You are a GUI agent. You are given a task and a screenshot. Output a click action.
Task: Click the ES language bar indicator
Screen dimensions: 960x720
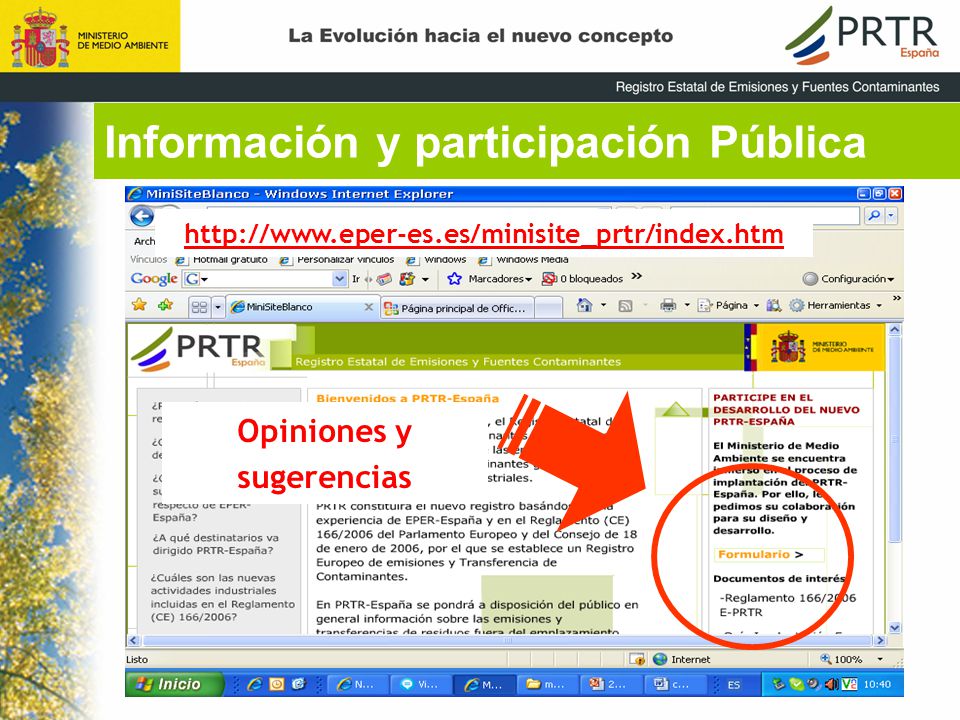[x=733, y=684]
